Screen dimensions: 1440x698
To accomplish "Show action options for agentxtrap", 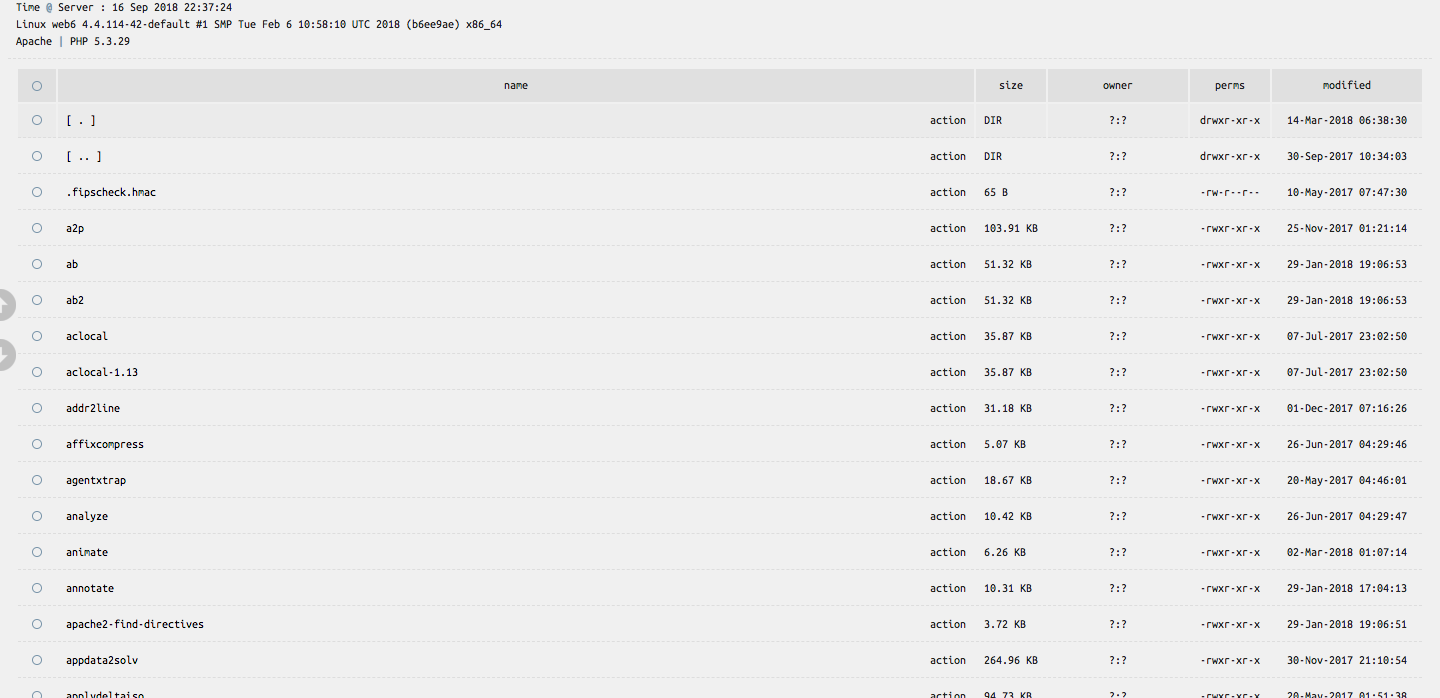I will click(948, 480).
